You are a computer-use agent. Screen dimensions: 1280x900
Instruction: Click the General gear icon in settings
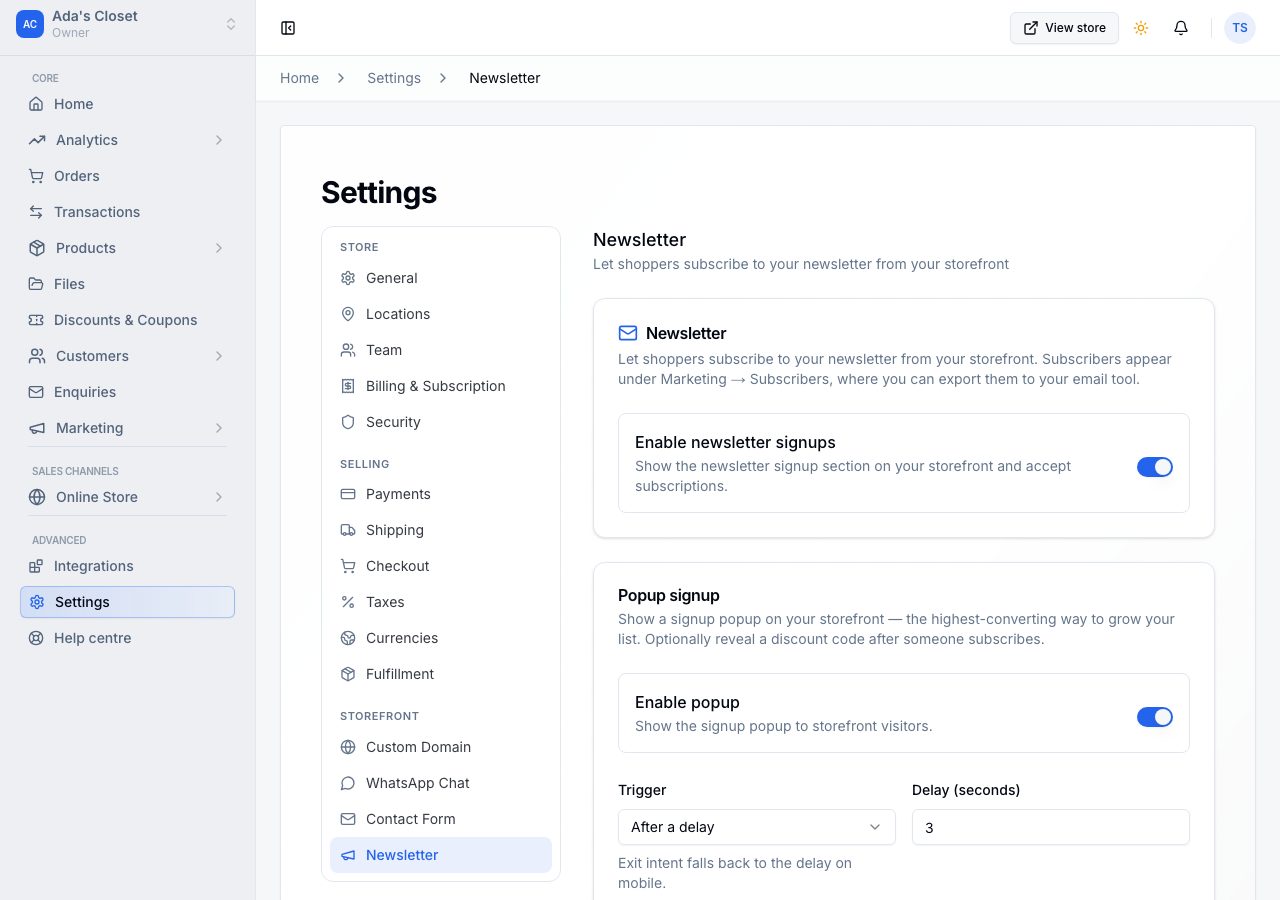(348, 278)
